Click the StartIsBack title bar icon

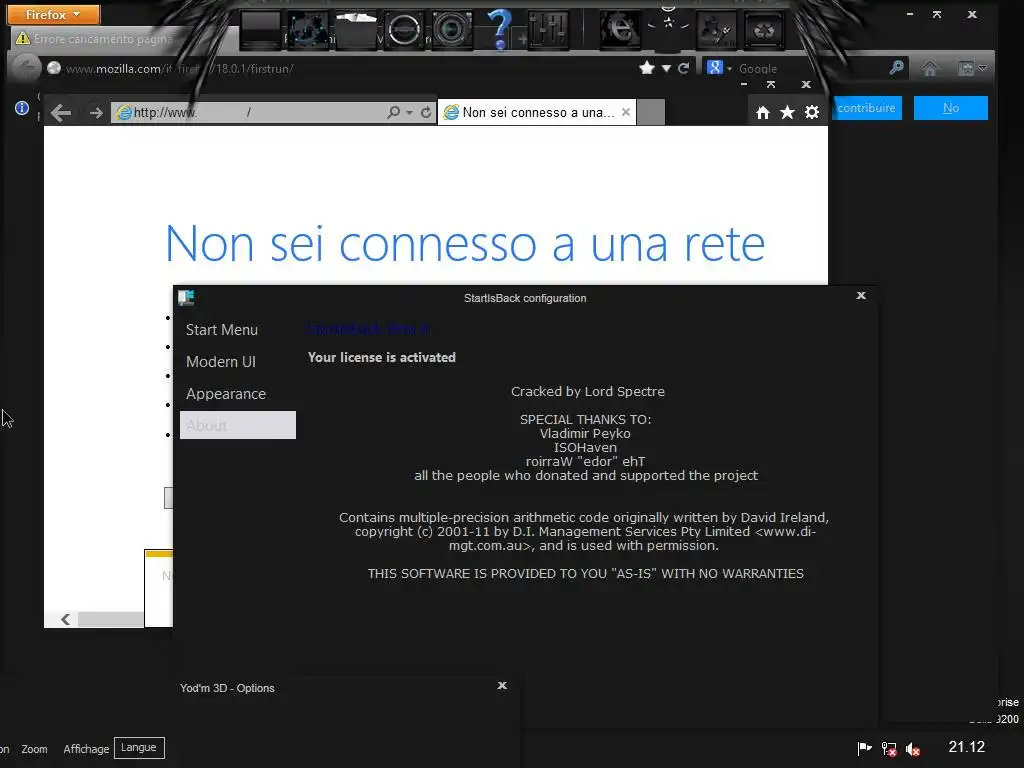186,298
